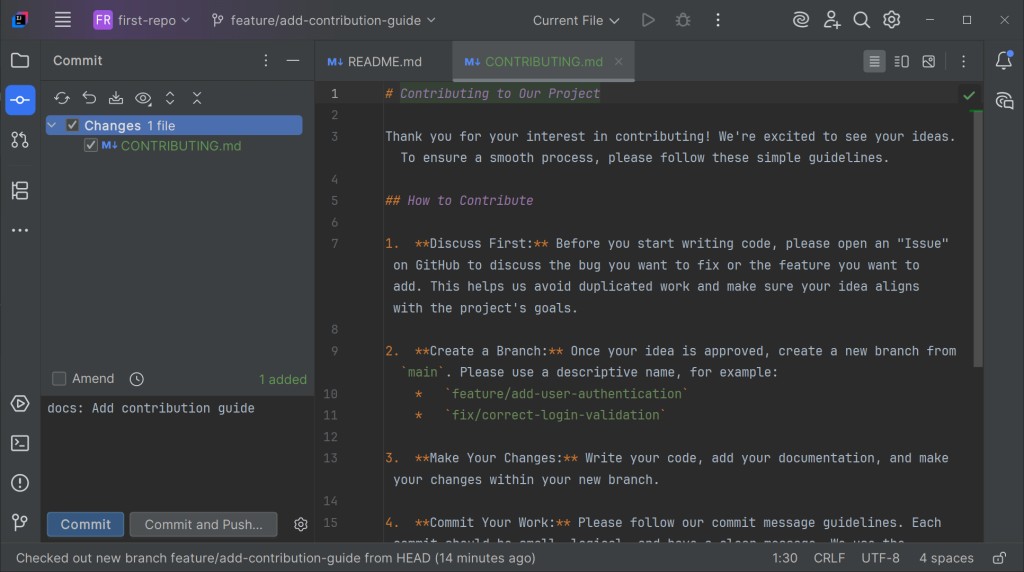
Task: Uncheck the Changes group checkbox
Action: click(72, 125)
